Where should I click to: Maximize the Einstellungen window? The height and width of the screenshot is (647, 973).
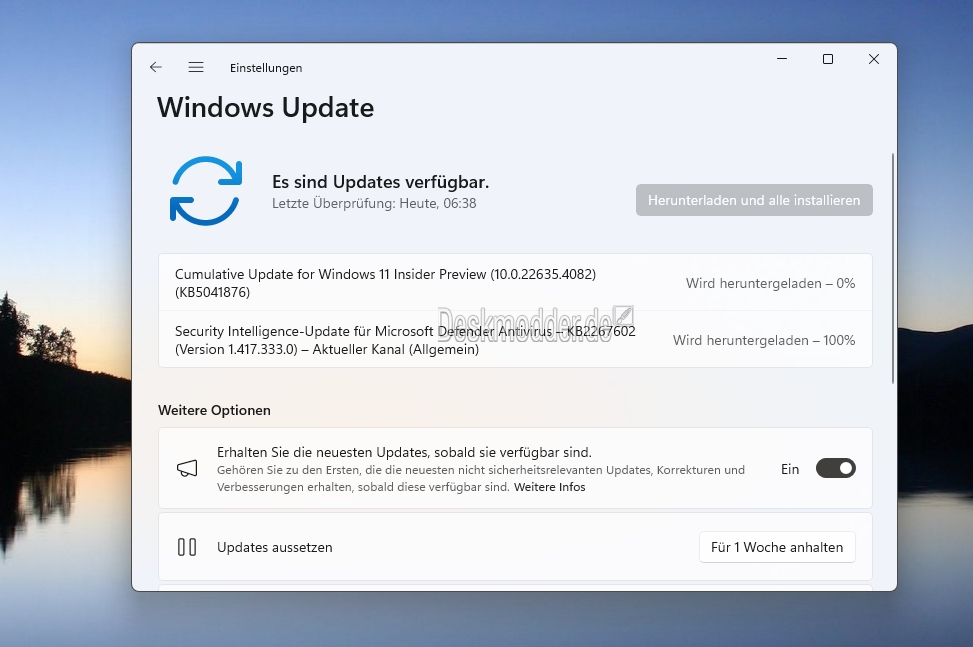pyautogui.click(x=828, y=59)
